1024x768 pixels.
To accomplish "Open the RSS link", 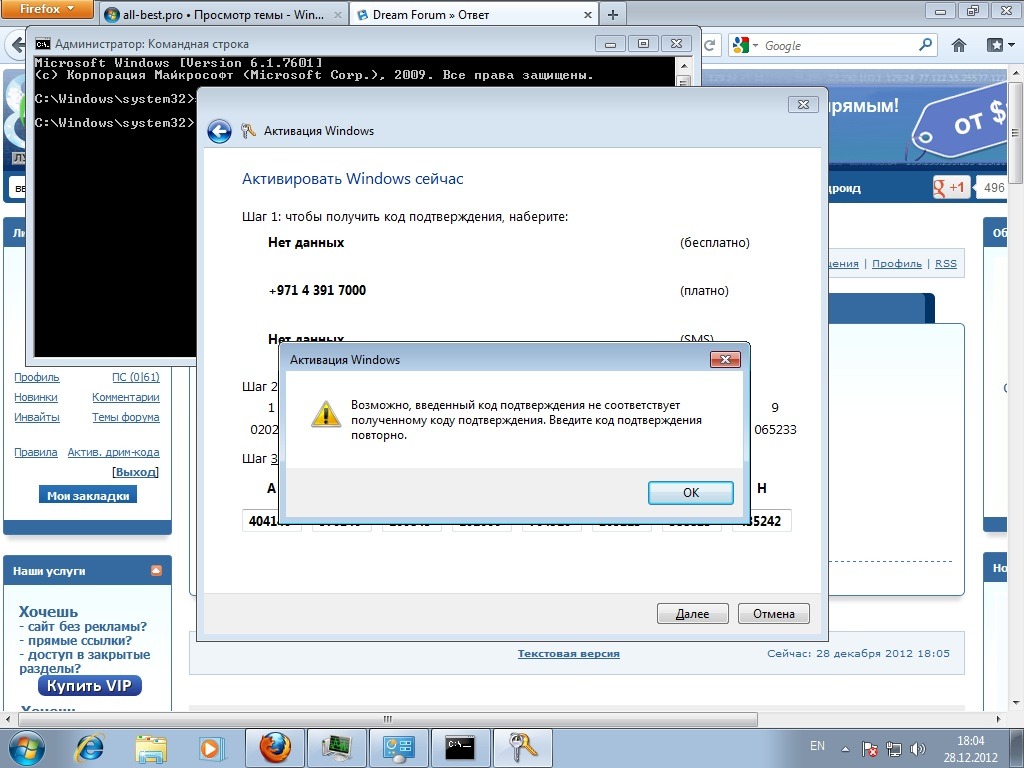I will coord(946,263).
